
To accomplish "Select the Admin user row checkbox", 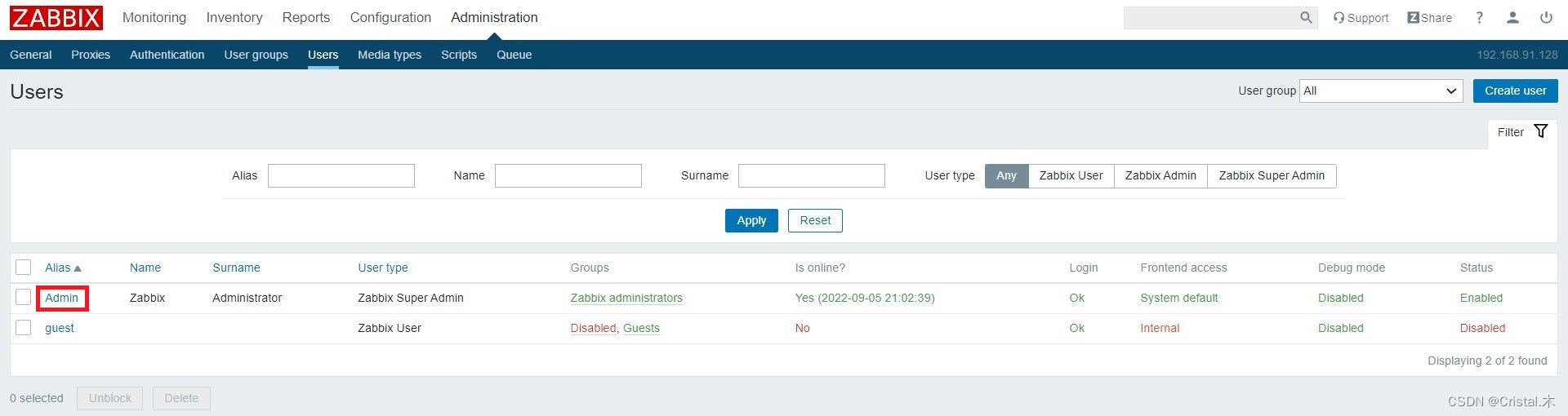I will pos(24,298).
